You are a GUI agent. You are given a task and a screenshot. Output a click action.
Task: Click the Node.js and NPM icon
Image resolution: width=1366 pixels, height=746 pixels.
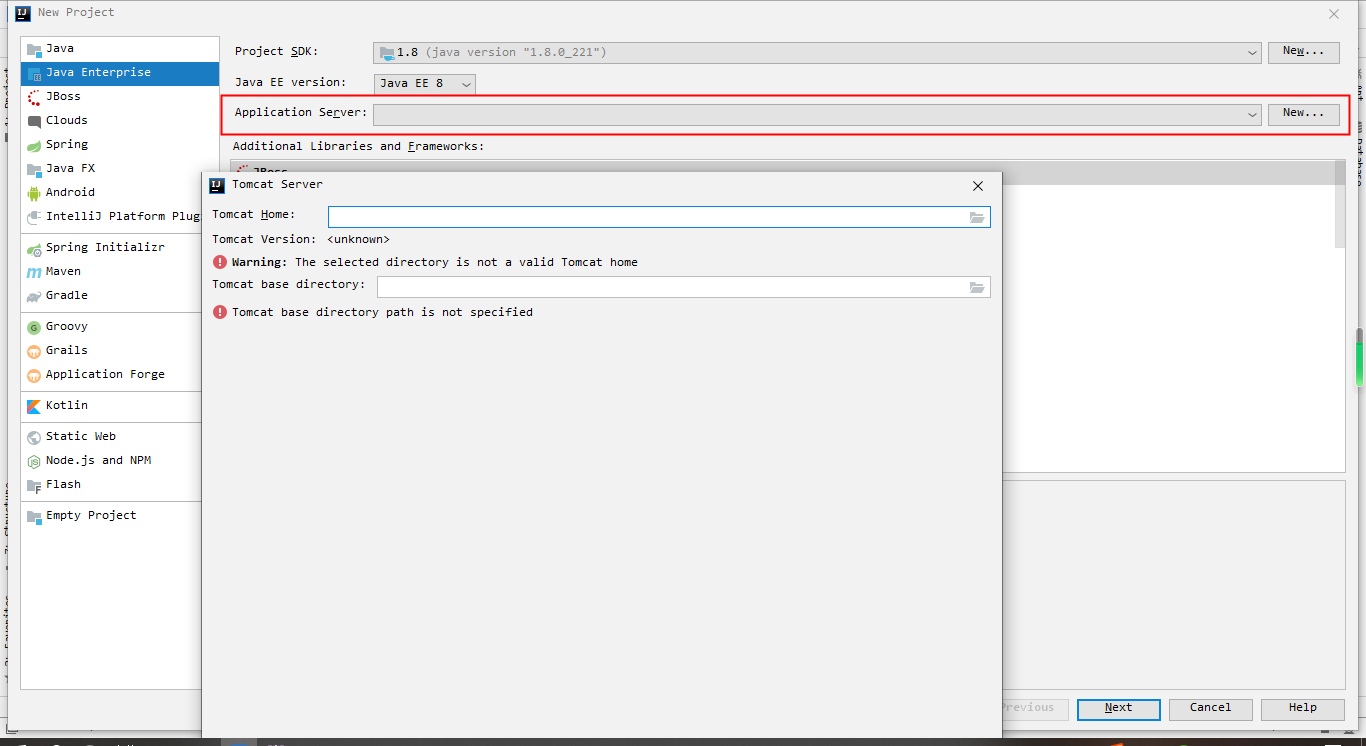(x=33, y=460)
